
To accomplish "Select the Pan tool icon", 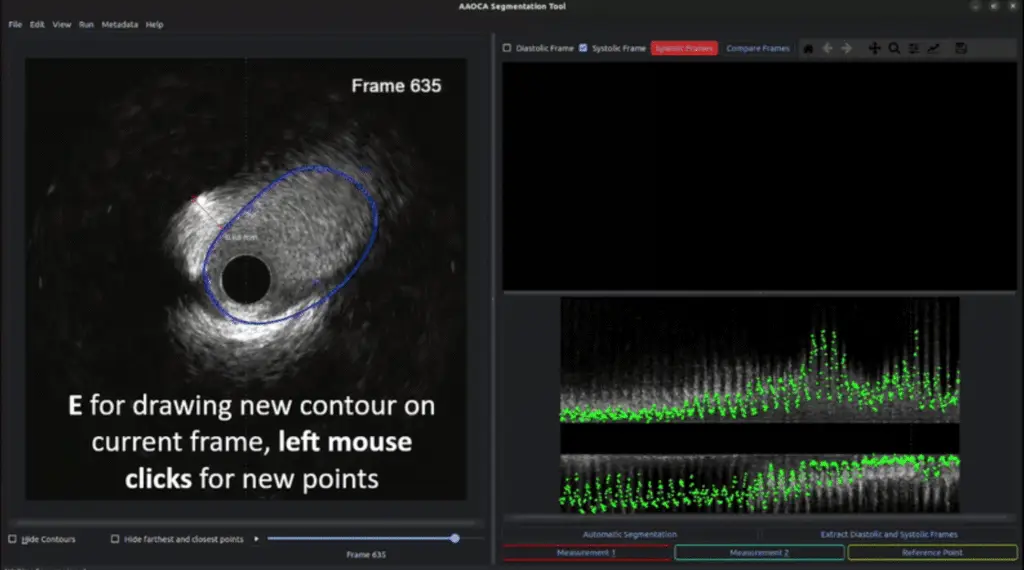I will pos(874,48).
